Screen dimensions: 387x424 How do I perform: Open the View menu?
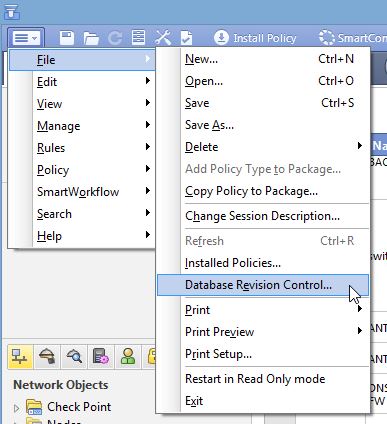[82, 104]
